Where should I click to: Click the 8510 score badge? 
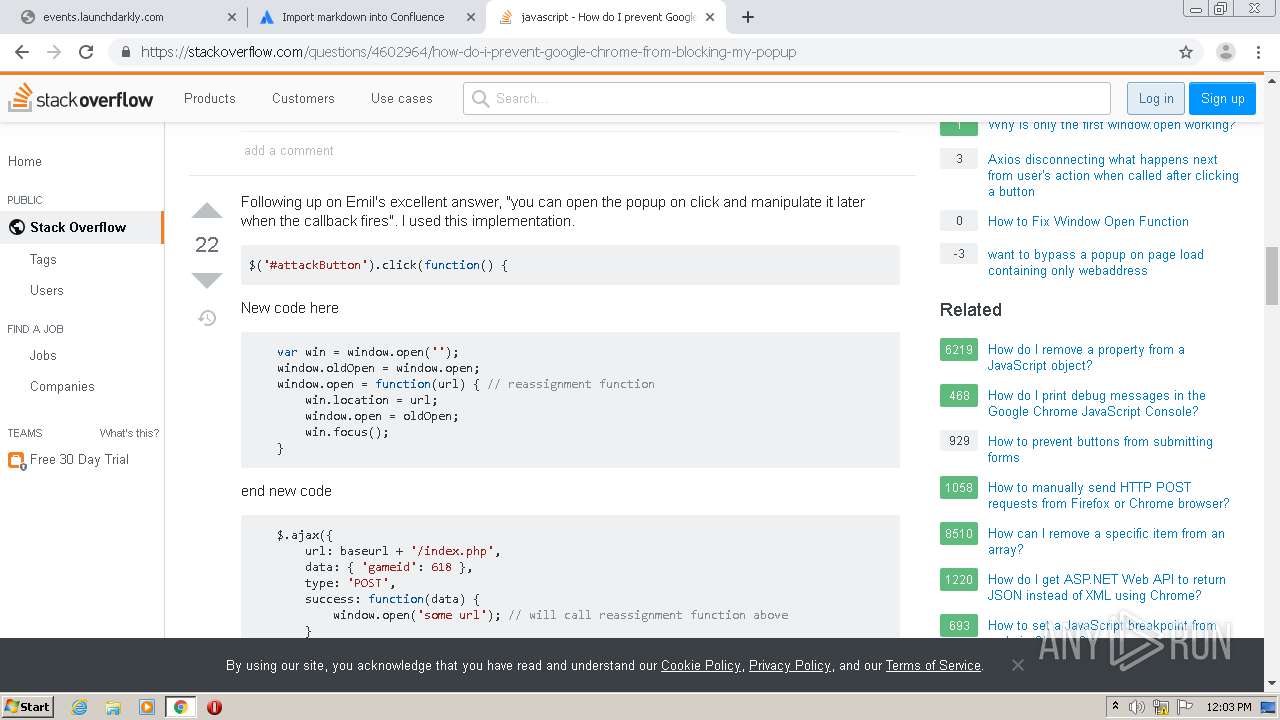pos(959,534)
